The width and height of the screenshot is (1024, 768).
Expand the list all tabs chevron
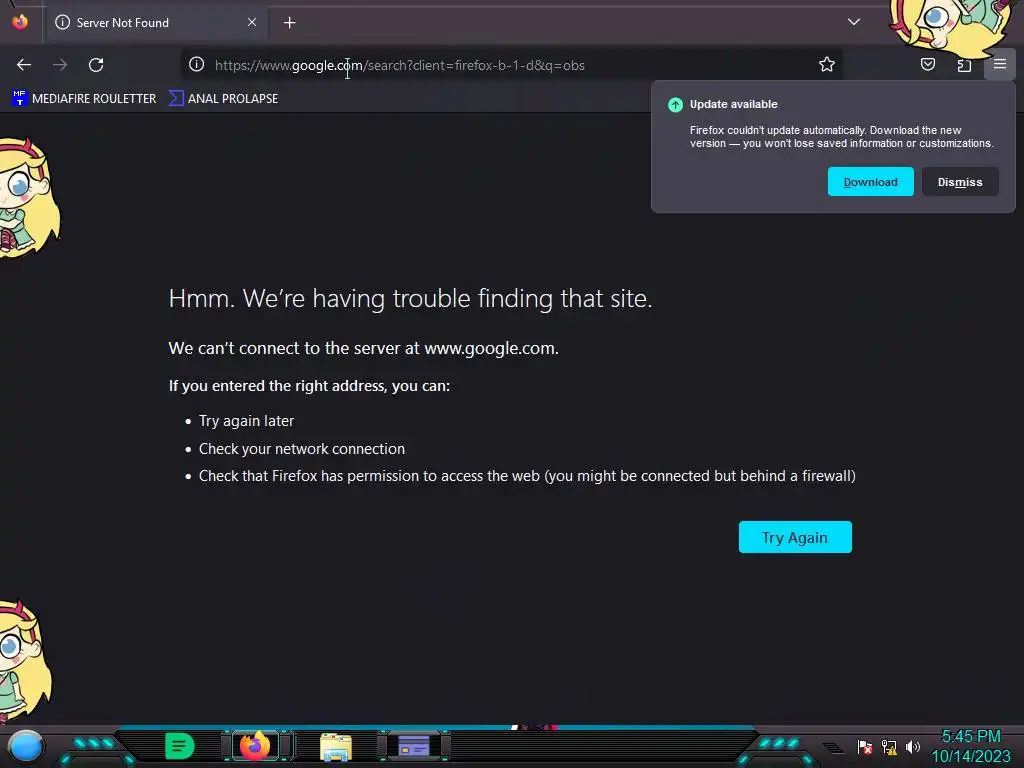coord(854,22)
